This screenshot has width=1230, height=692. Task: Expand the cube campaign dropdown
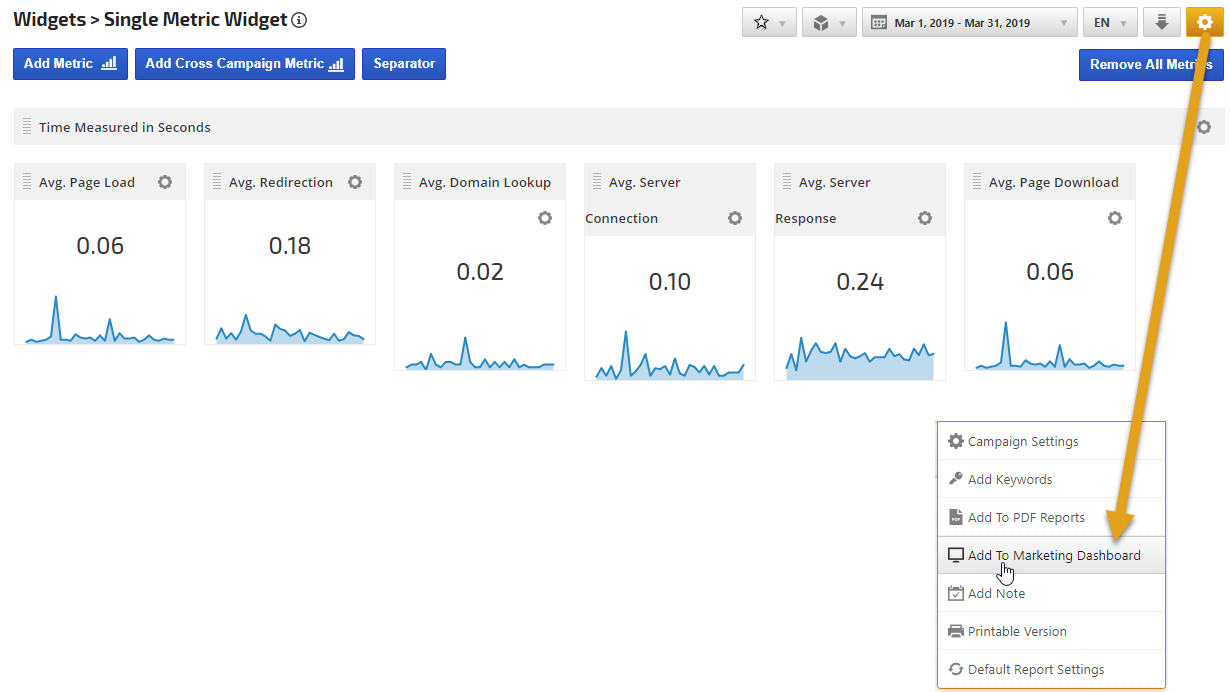pyautogui.click(x=829, y=22)
